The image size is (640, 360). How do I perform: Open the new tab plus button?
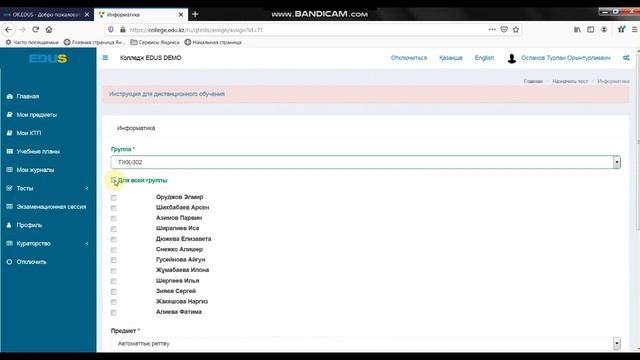(195, 14)
